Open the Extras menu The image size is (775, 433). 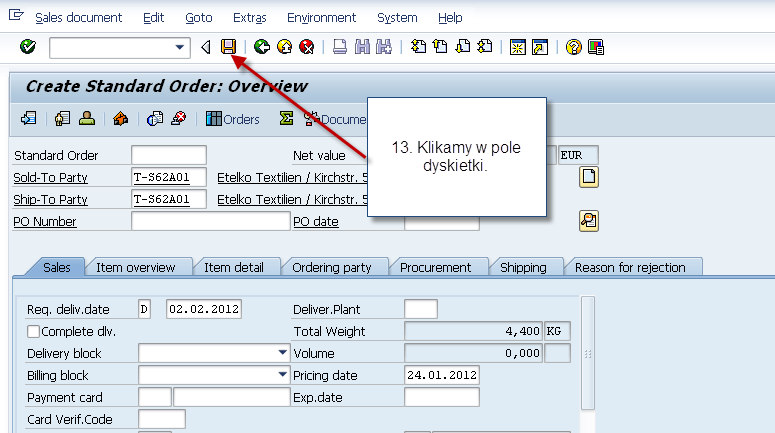250,18
